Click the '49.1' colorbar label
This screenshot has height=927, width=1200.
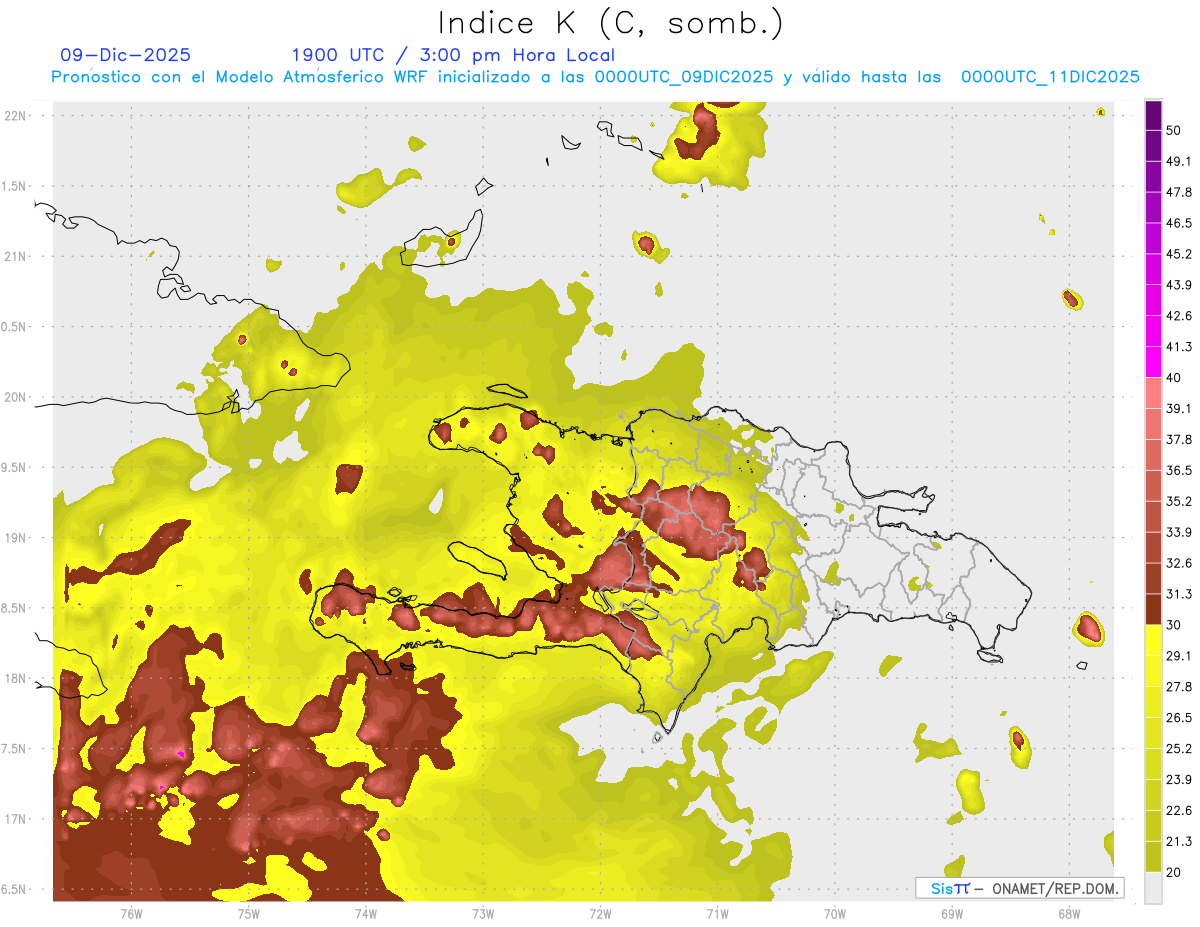(1179, 161)
